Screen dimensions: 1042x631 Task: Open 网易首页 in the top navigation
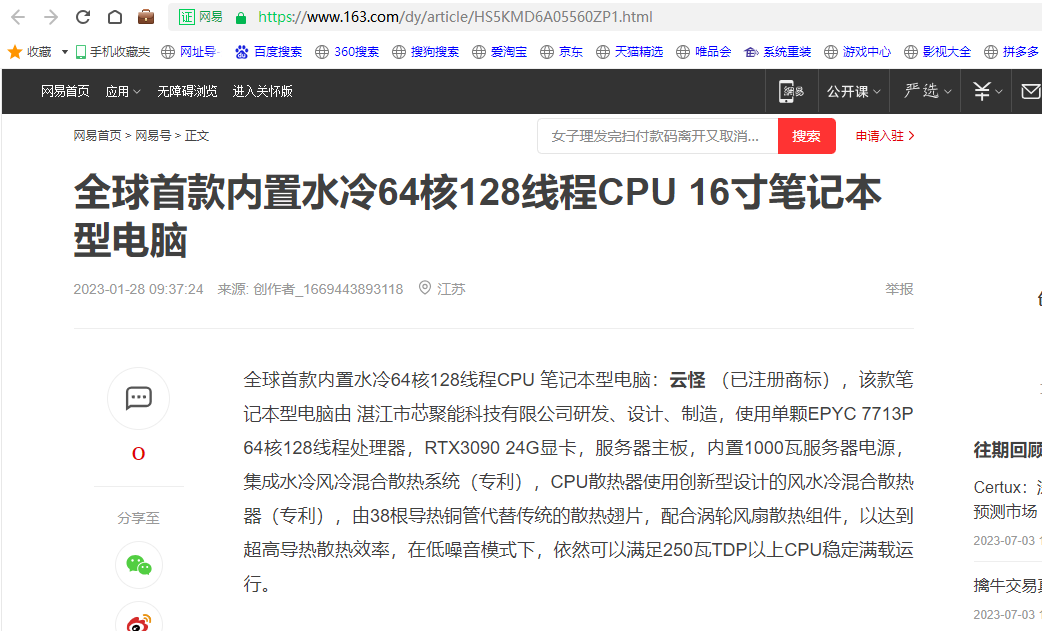(x=65, y=91)
